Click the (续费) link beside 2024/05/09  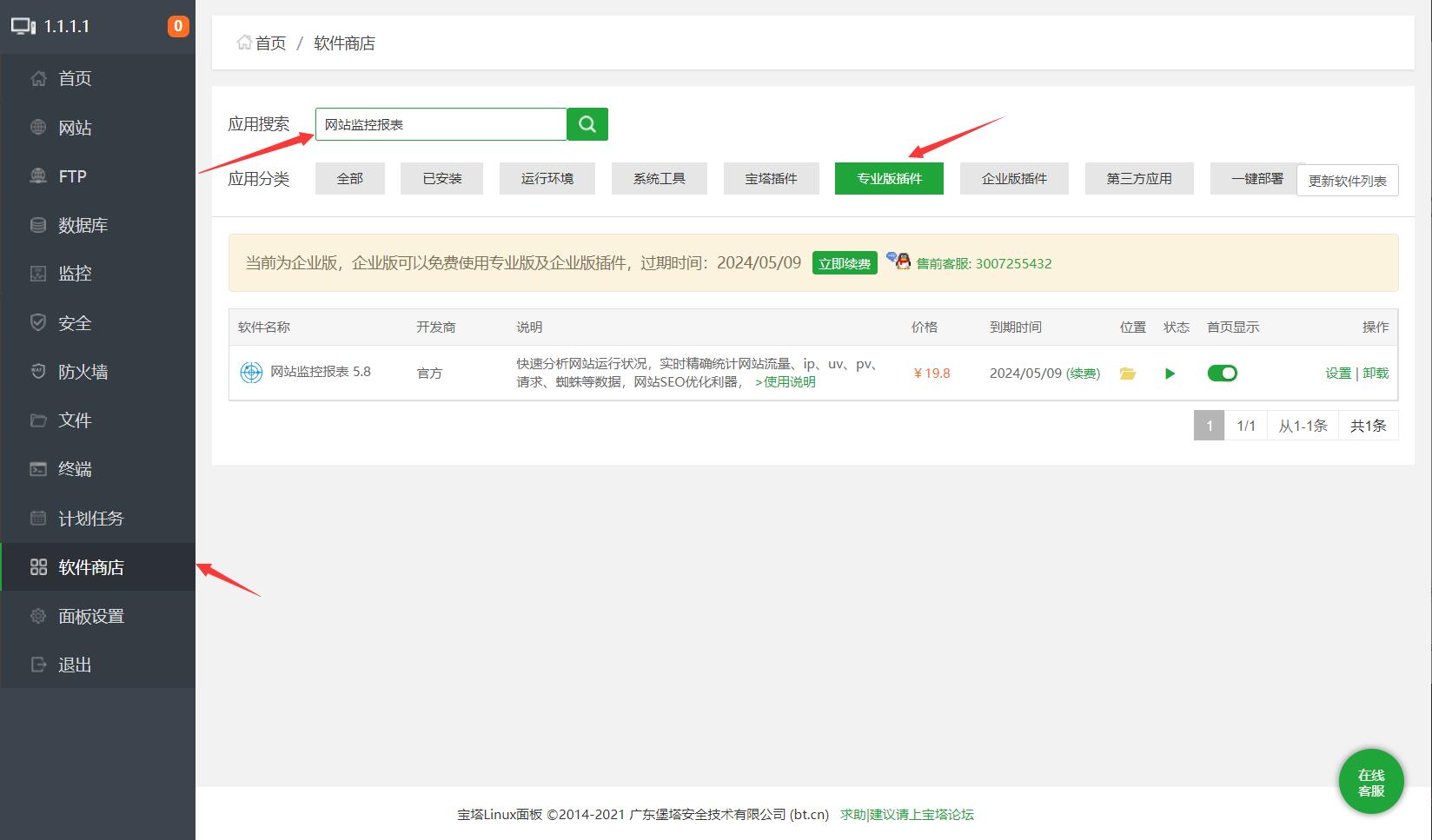coord(1083,374)
